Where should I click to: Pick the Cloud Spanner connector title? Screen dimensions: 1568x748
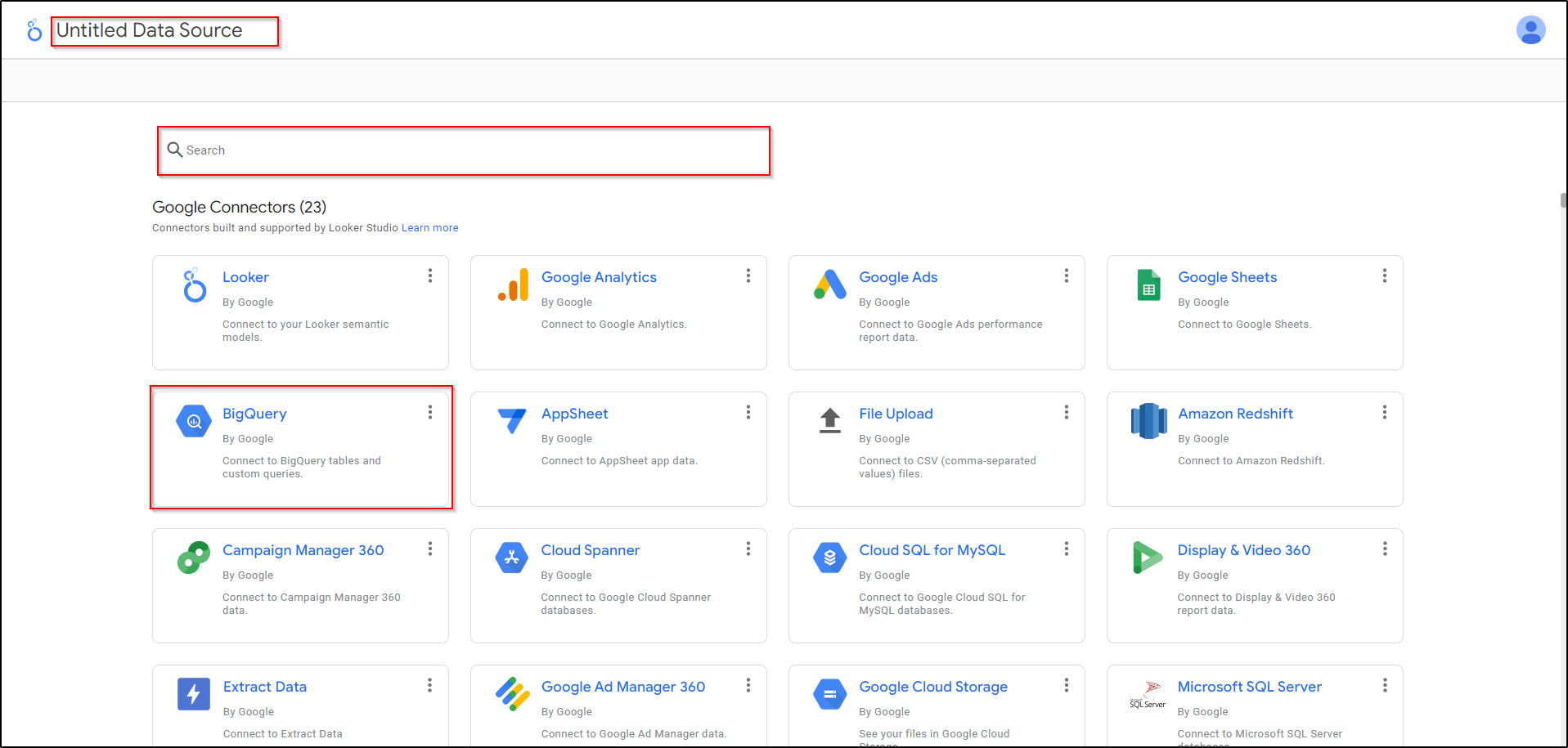click(x=590, y=550)
